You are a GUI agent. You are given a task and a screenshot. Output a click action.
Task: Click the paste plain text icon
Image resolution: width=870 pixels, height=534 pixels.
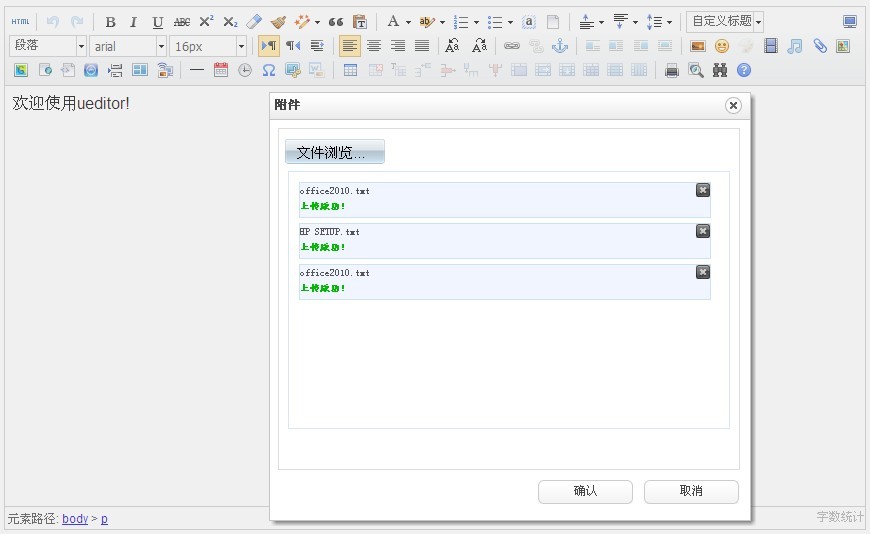[x=360, y=22]
